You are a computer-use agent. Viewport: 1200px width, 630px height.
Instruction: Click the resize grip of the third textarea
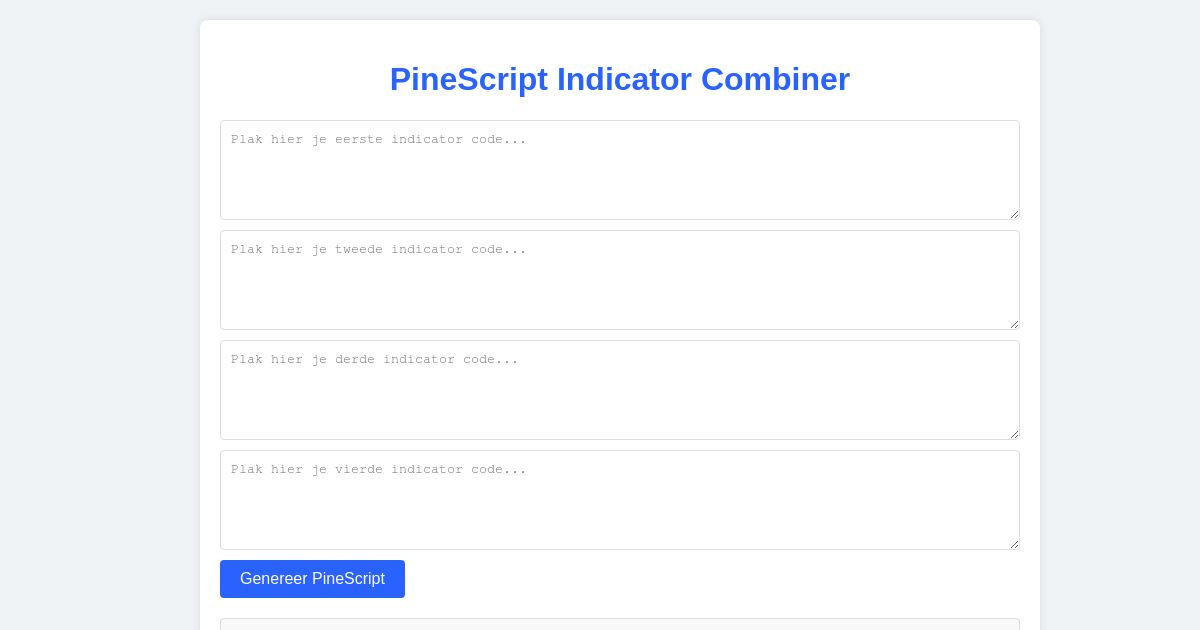tap(1013, 434)
